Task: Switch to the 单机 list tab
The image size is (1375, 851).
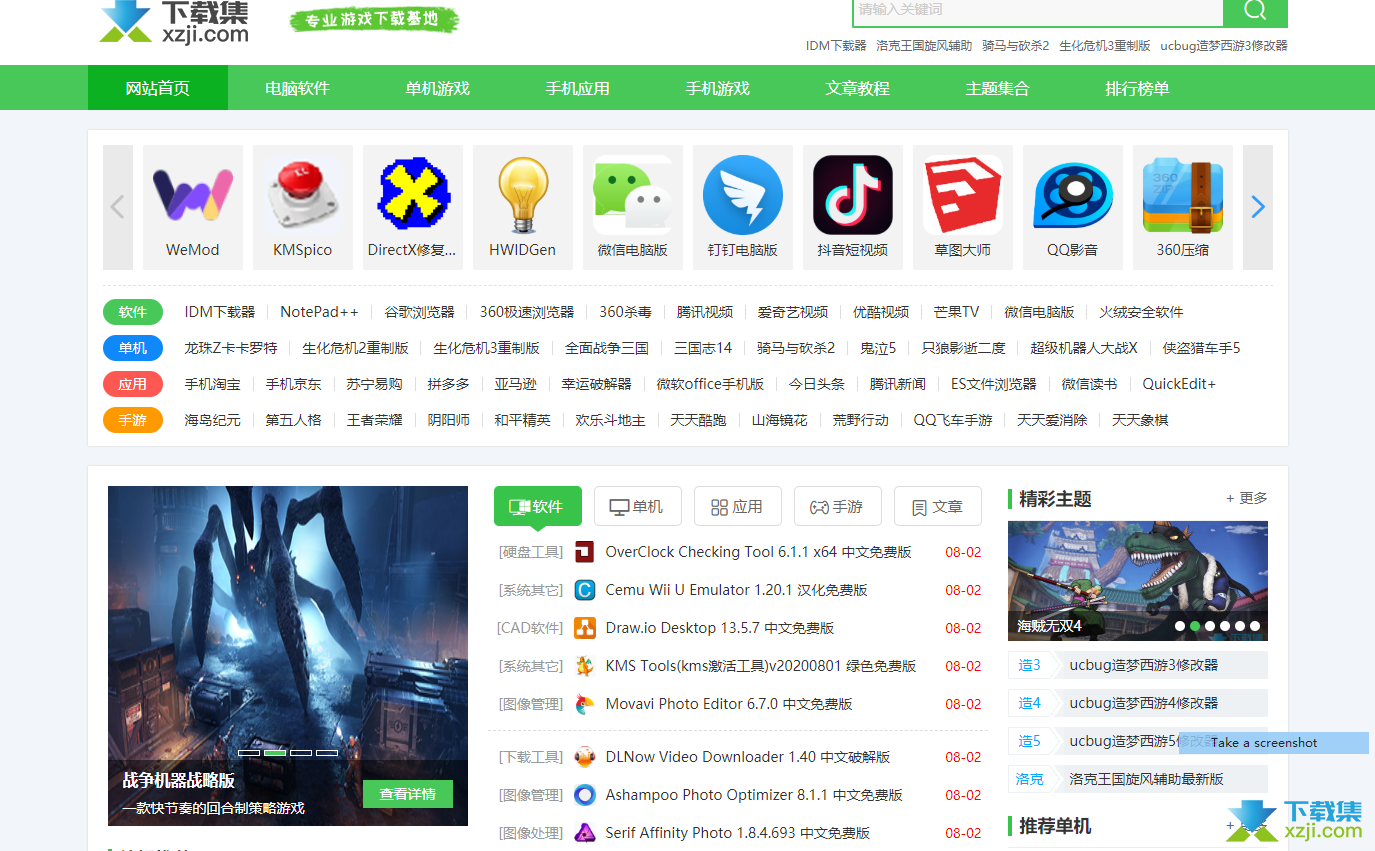Action: click(637, 506)
